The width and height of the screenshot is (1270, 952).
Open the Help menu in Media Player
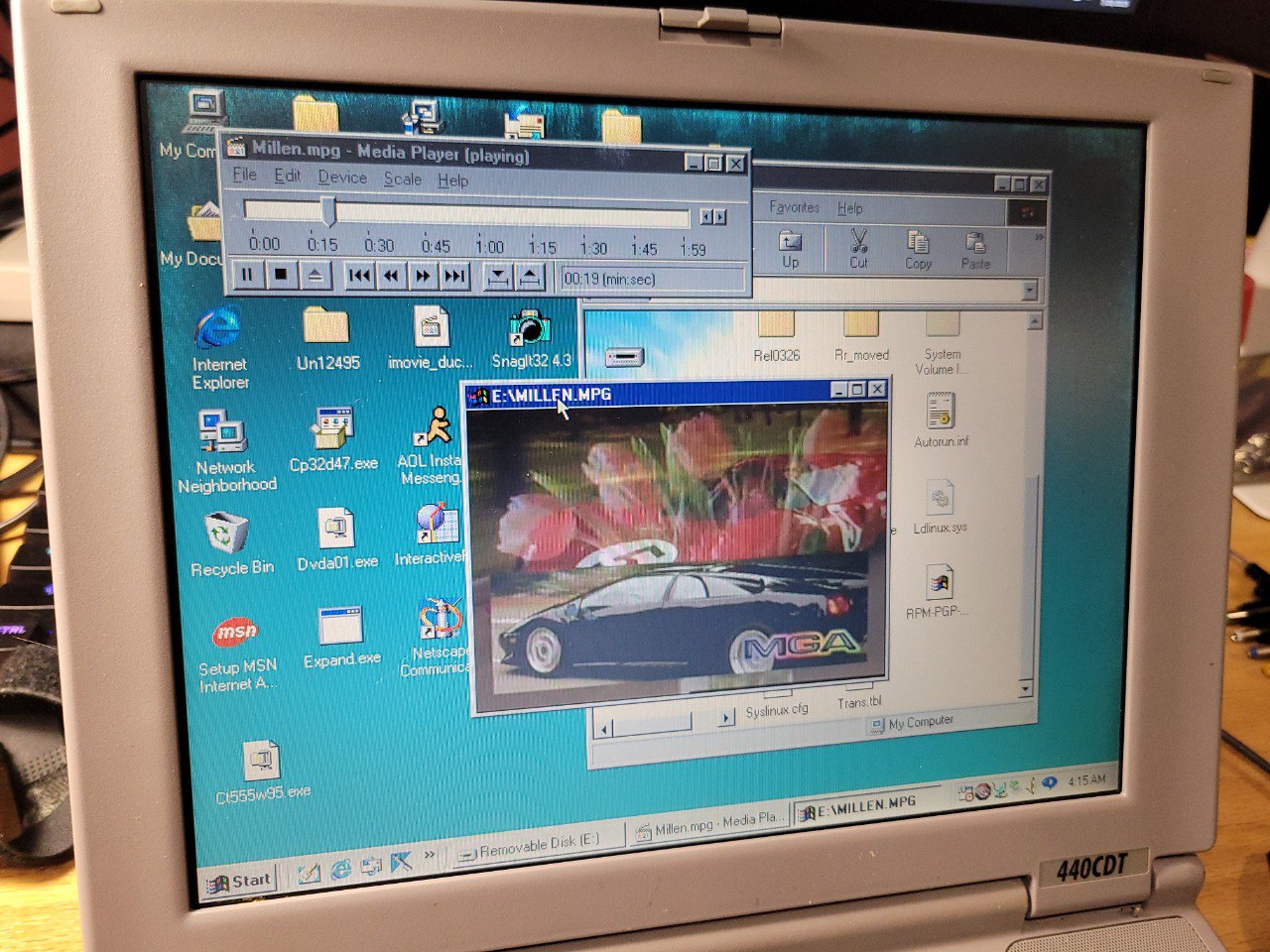click(x=453, y=180)
